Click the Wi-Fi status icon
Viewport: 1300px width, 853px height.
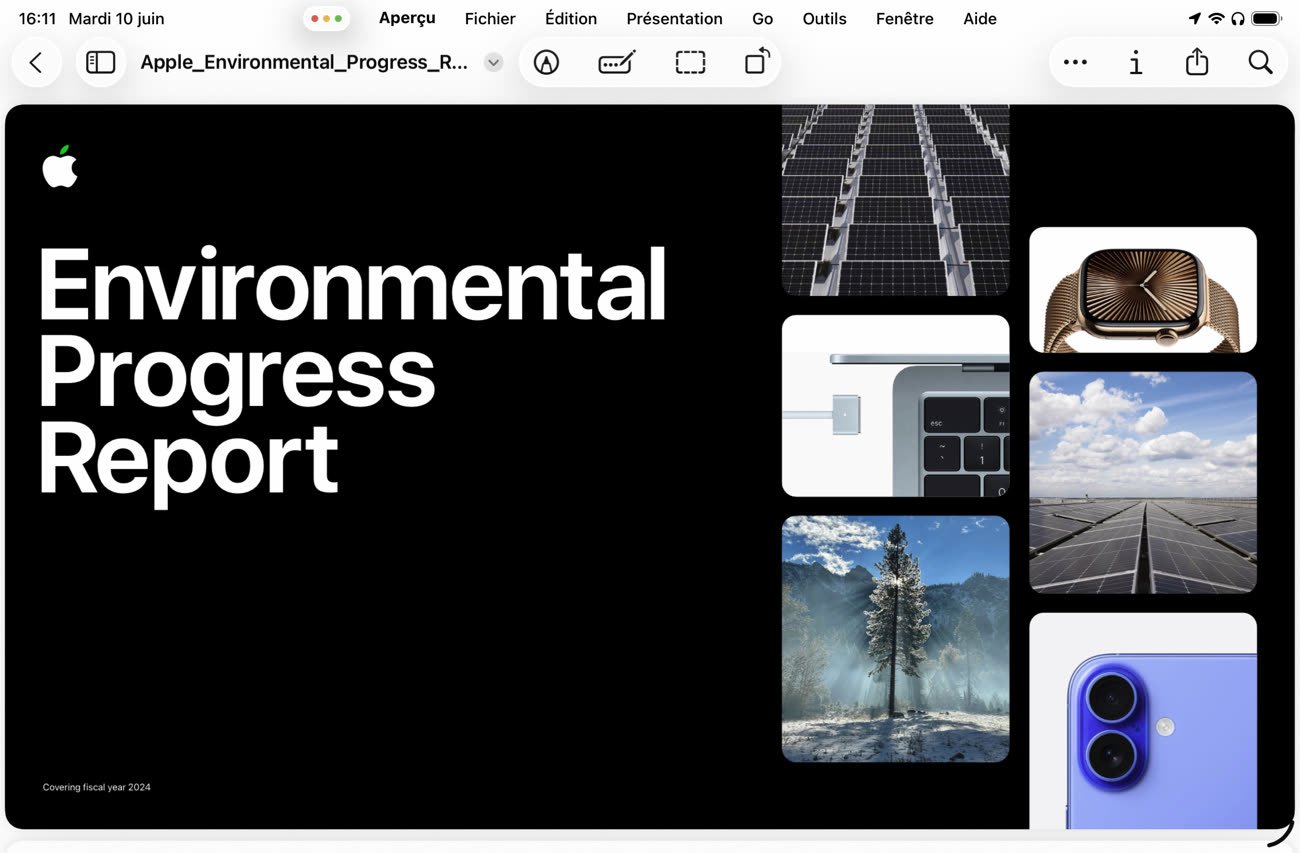(x=1216, y=19)
